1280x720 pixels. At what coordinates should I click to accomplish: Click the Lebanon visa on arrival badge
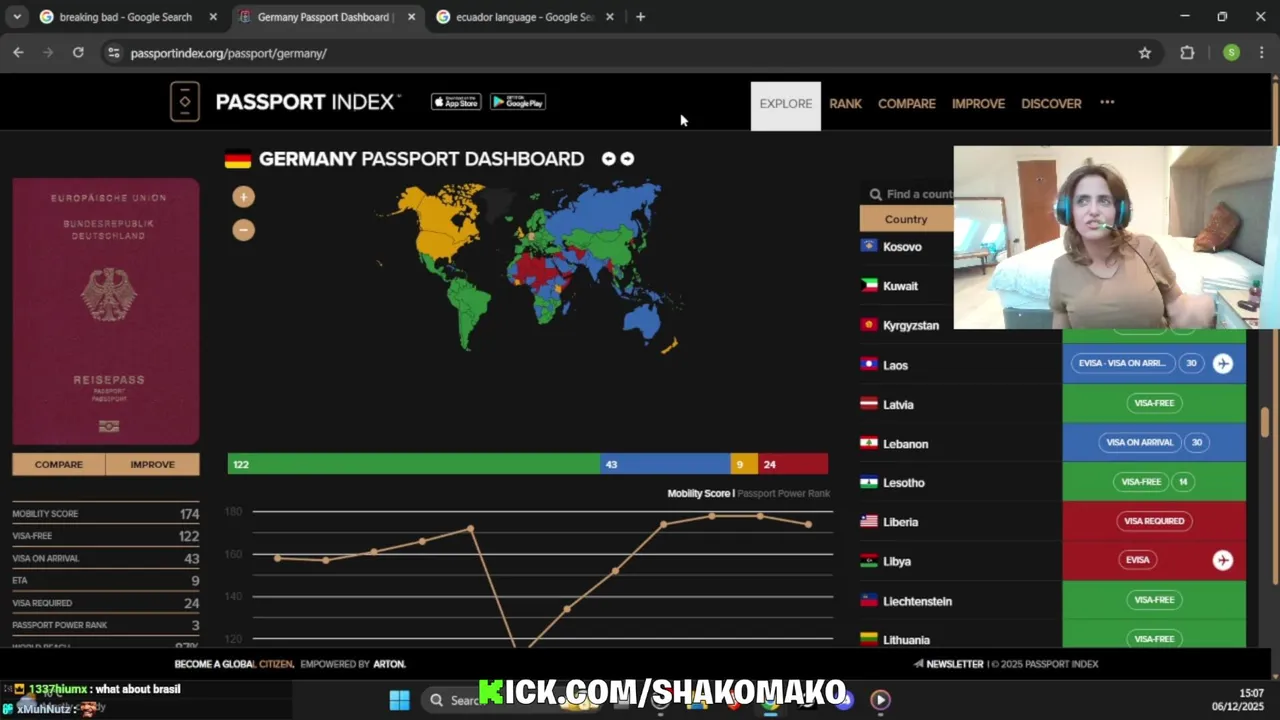point(1139,442)
